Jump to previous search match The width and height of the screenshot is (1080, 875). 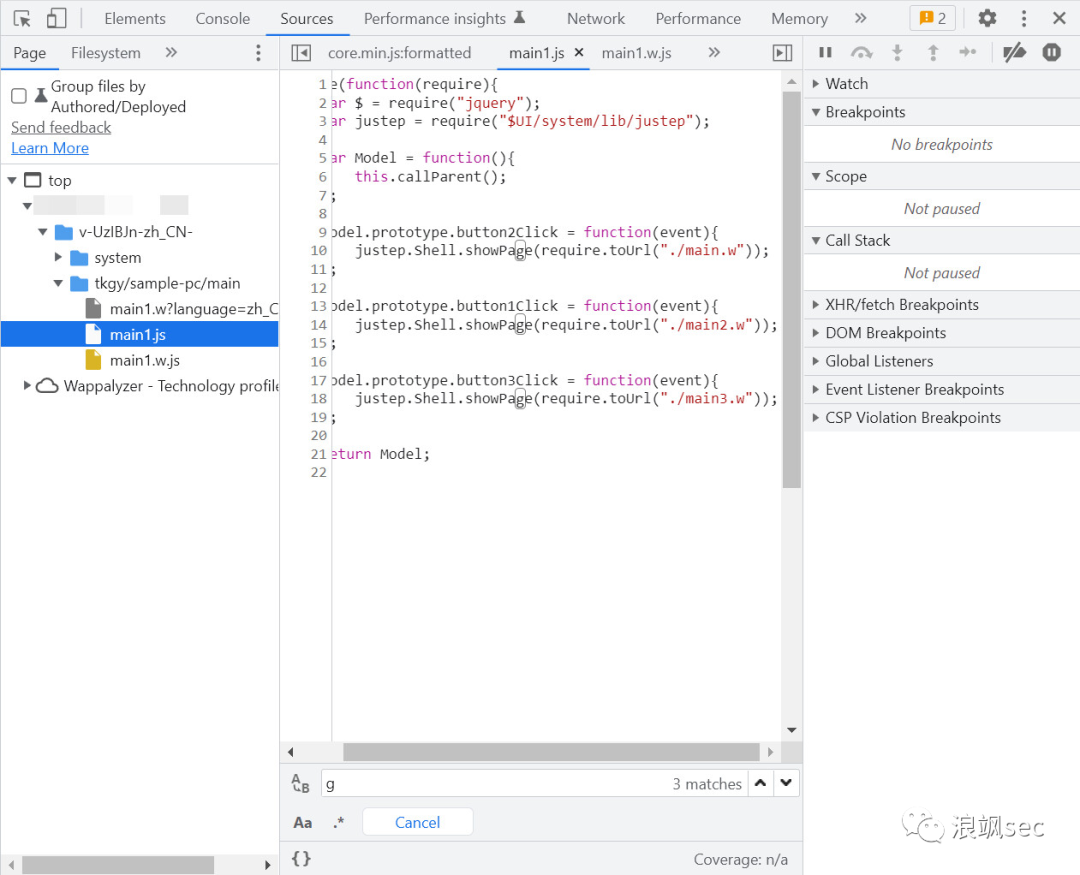(760, 783)
